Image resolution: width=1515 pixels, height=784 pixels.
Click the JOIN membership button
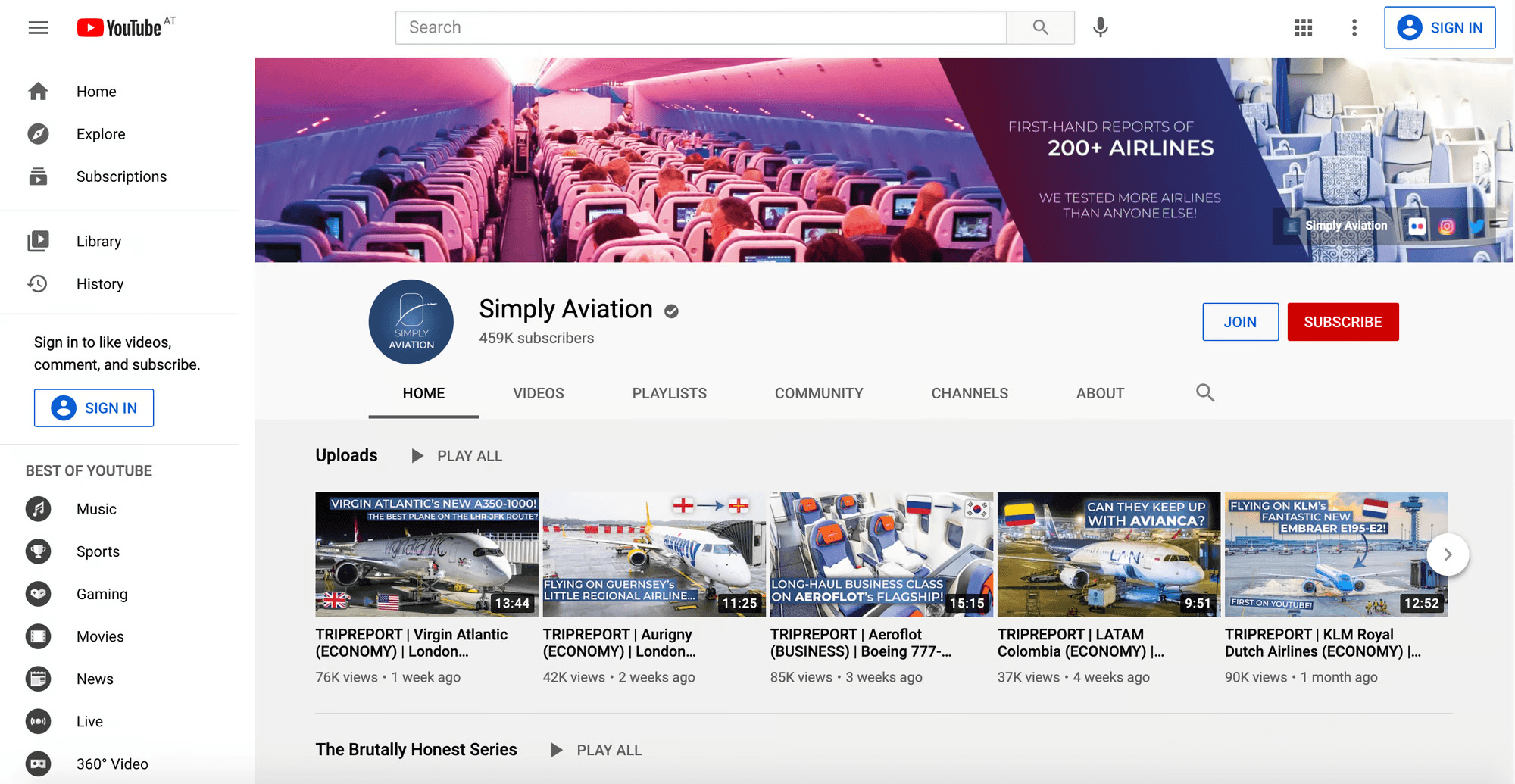pos(1240,322)
